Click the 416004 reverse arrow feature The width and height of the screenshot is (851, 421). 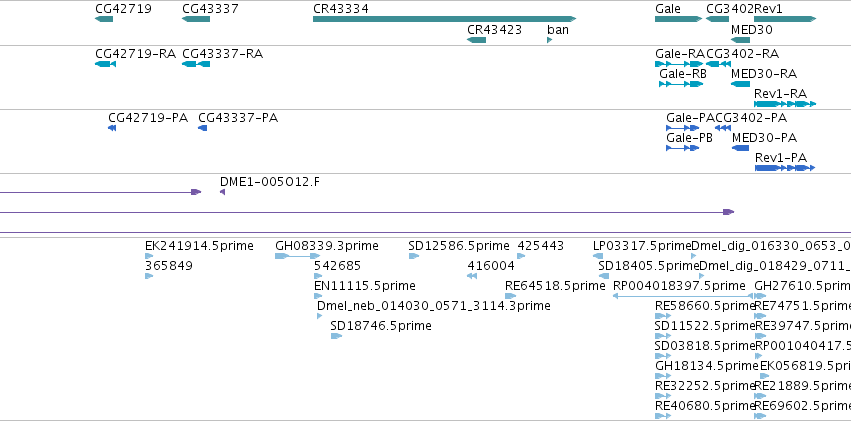coord(472,276)
